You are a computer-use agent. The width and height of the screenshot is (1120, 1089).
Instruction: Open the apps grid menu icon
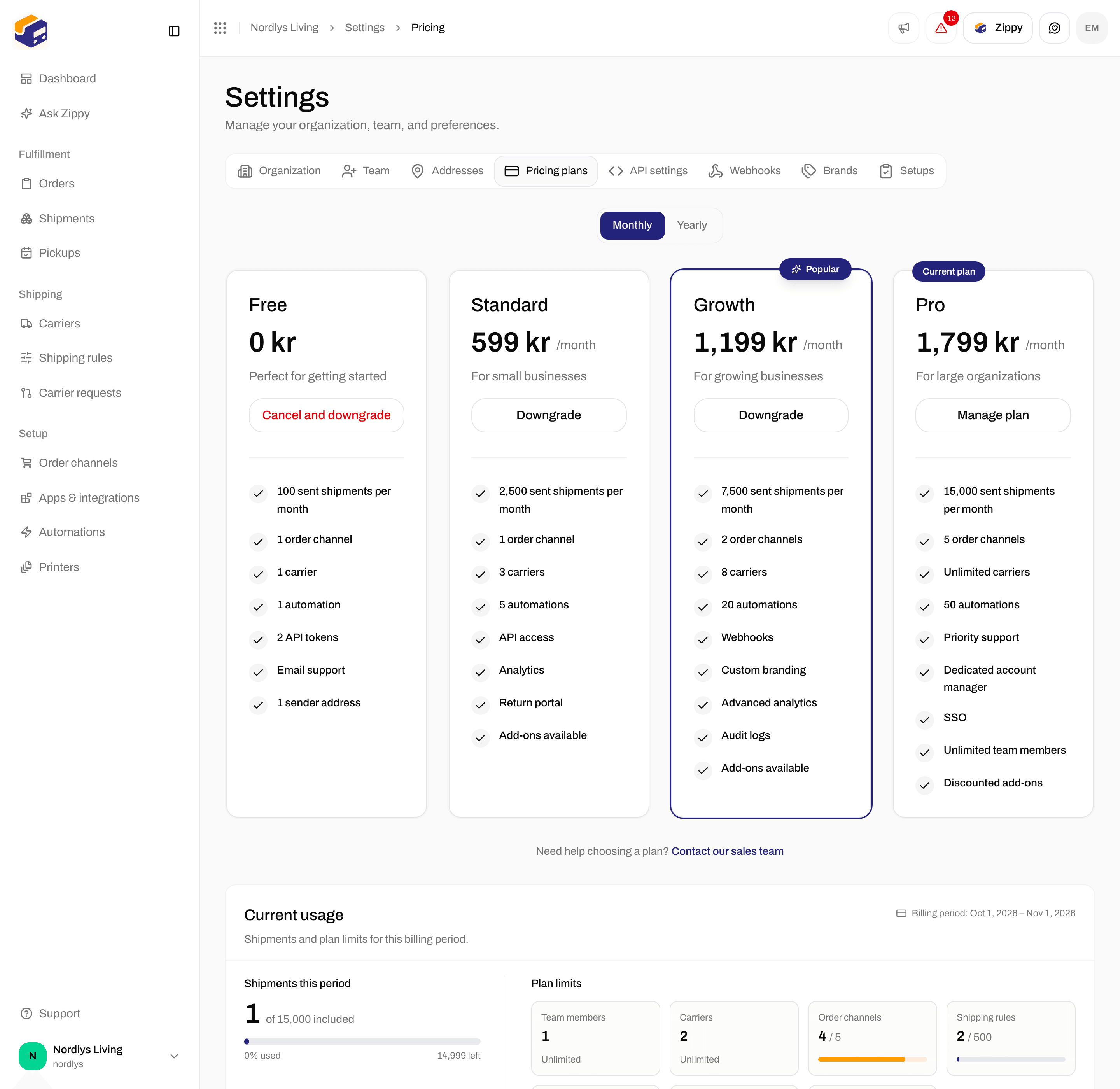point(220,28)
